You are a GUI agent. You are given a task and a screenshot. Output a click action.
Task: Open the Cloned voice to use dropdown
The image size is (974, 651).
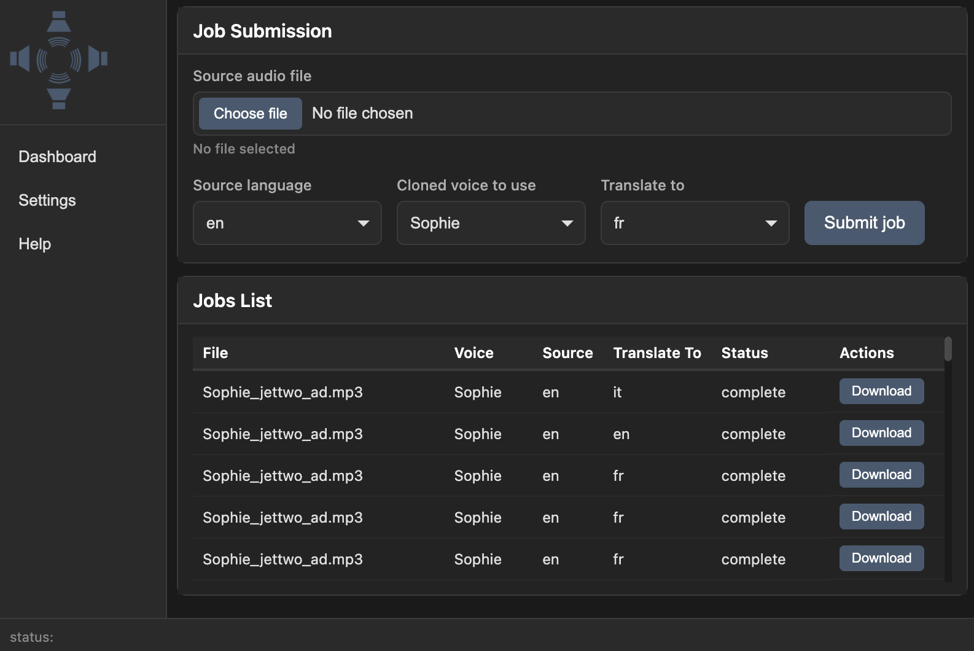pyautogui.click(x=490, y=222)
